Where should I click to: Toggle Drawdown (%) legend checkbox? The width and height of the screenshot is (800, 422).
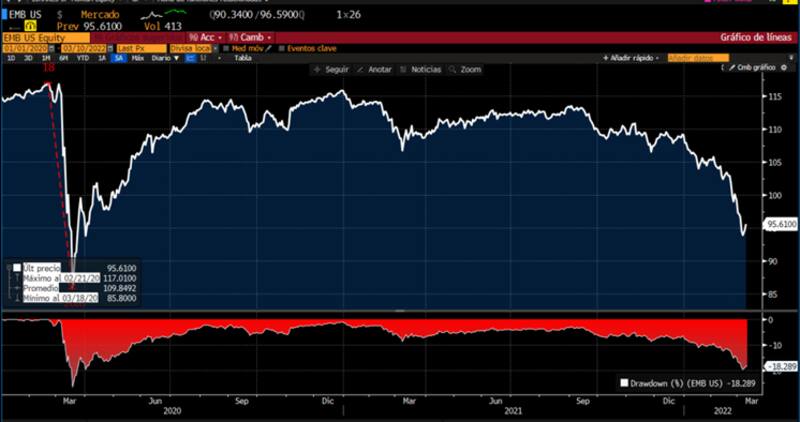pos(625,382)
